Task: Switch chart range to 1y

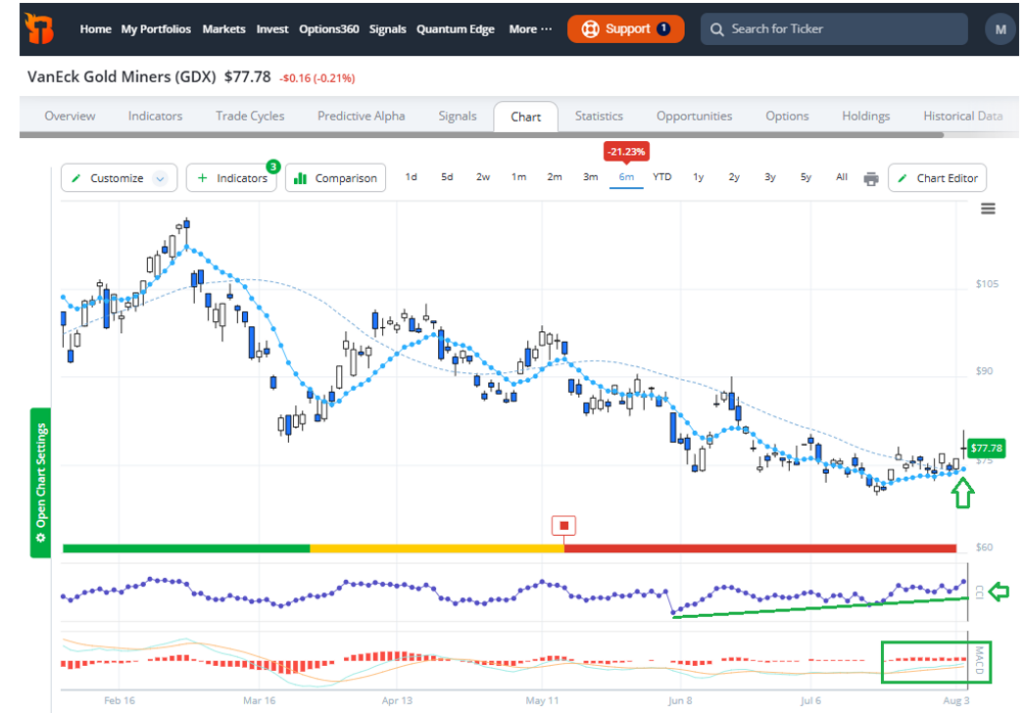Action: 698,177
